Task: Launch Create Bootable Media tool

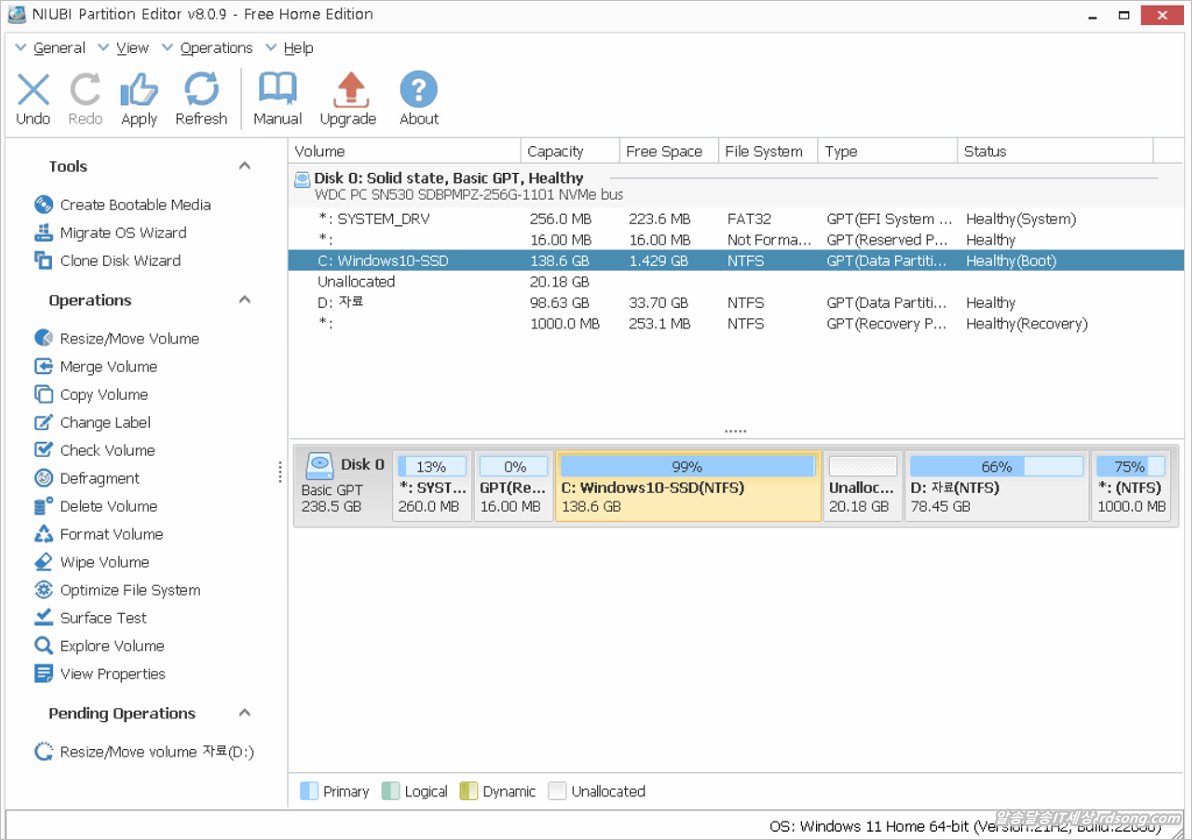Action: [x=135, y=205]
